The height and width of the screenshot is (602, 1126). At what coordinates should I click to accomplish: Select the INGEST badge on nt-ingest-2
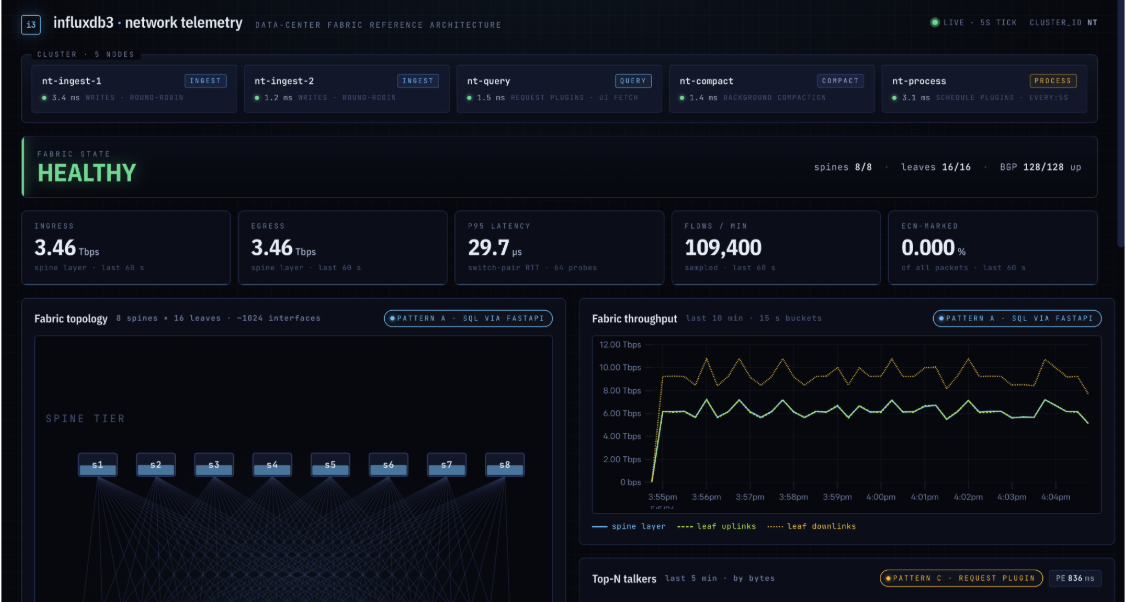418,81
